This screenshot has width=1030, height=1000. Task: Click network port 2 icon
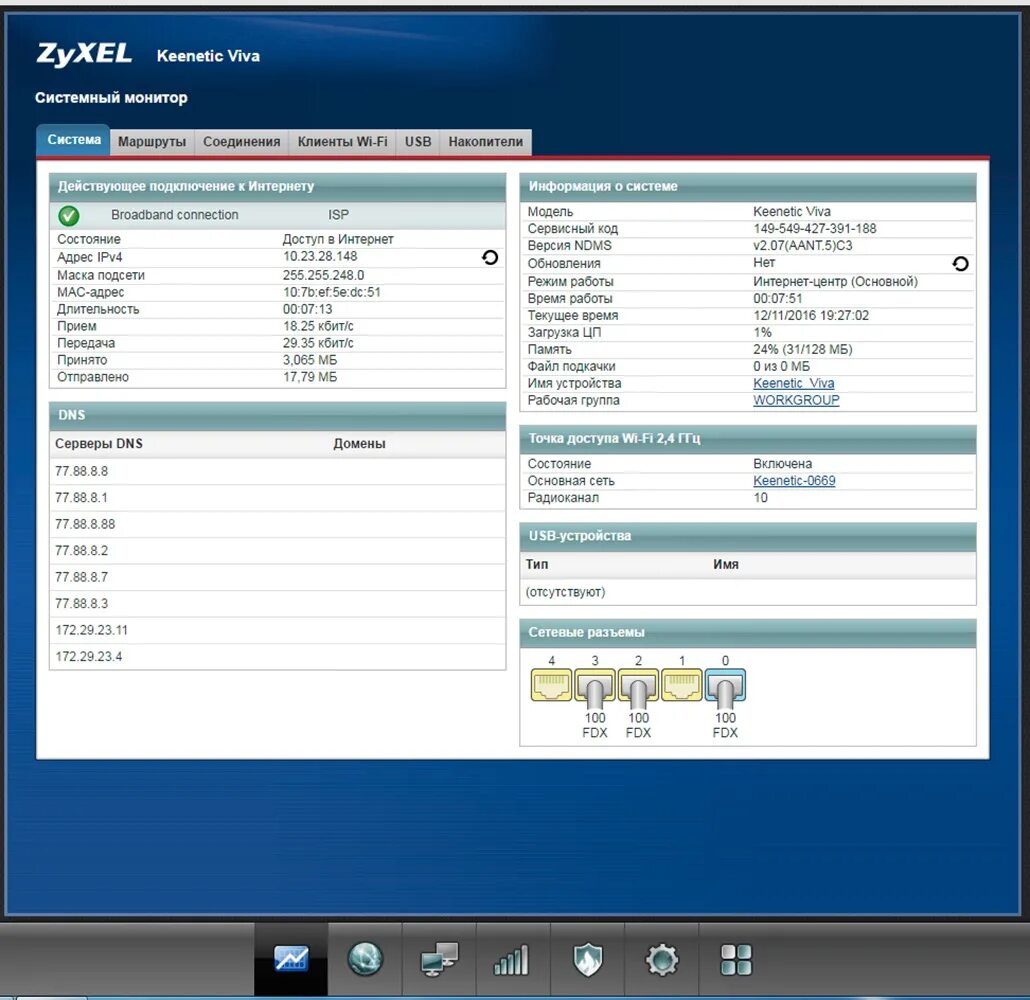pos(638,685)
